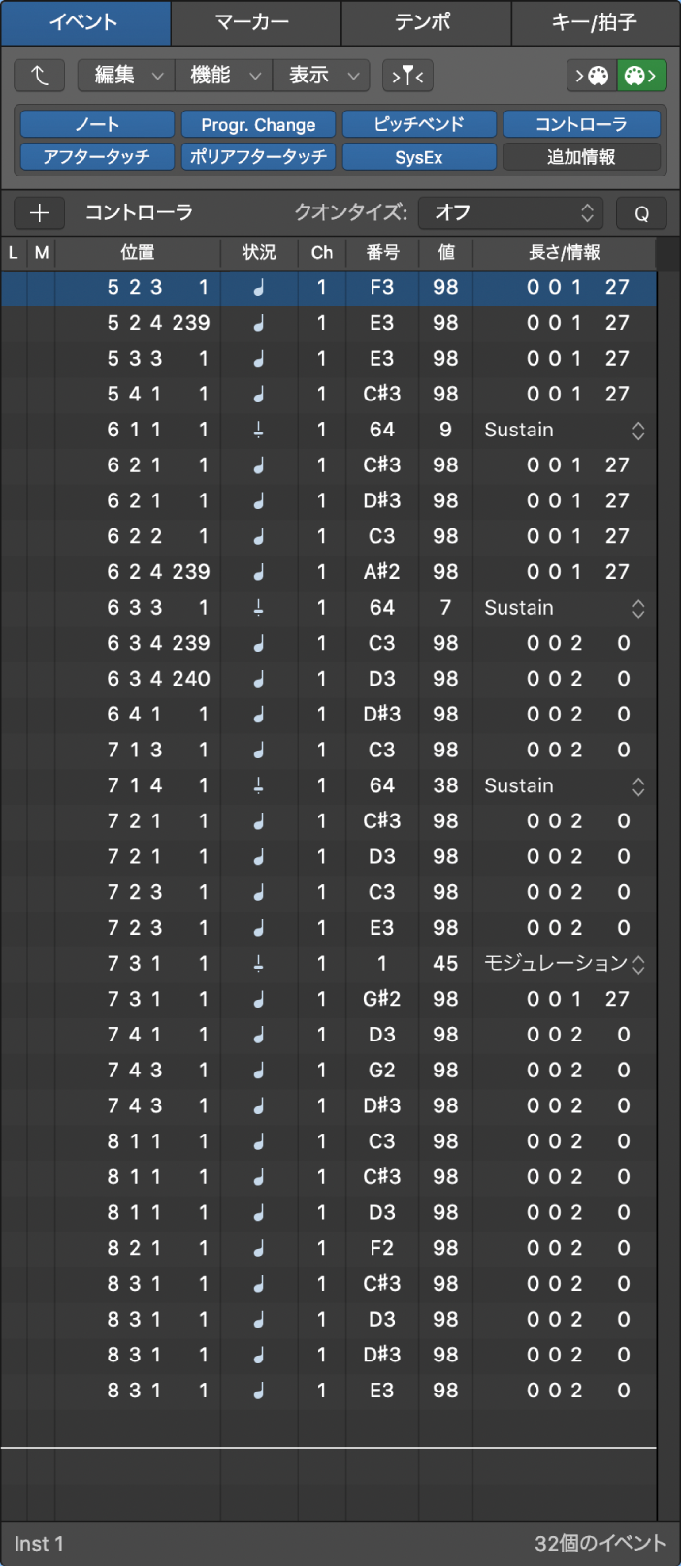The height and width of the screenshot is (1568, 681).
Task: Click the 長さ/情報 column header
Action: click(x=565, y=253)
